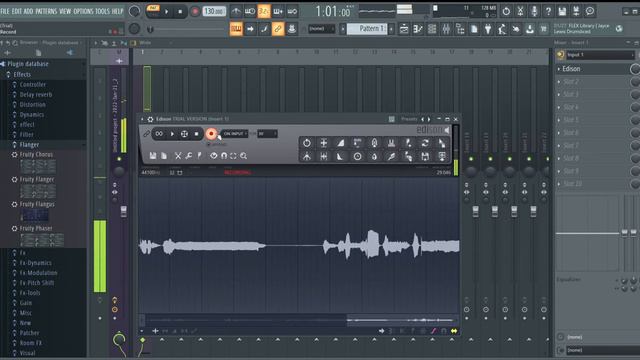
Task: Open the File menu
Action: [x=5, y=11]
